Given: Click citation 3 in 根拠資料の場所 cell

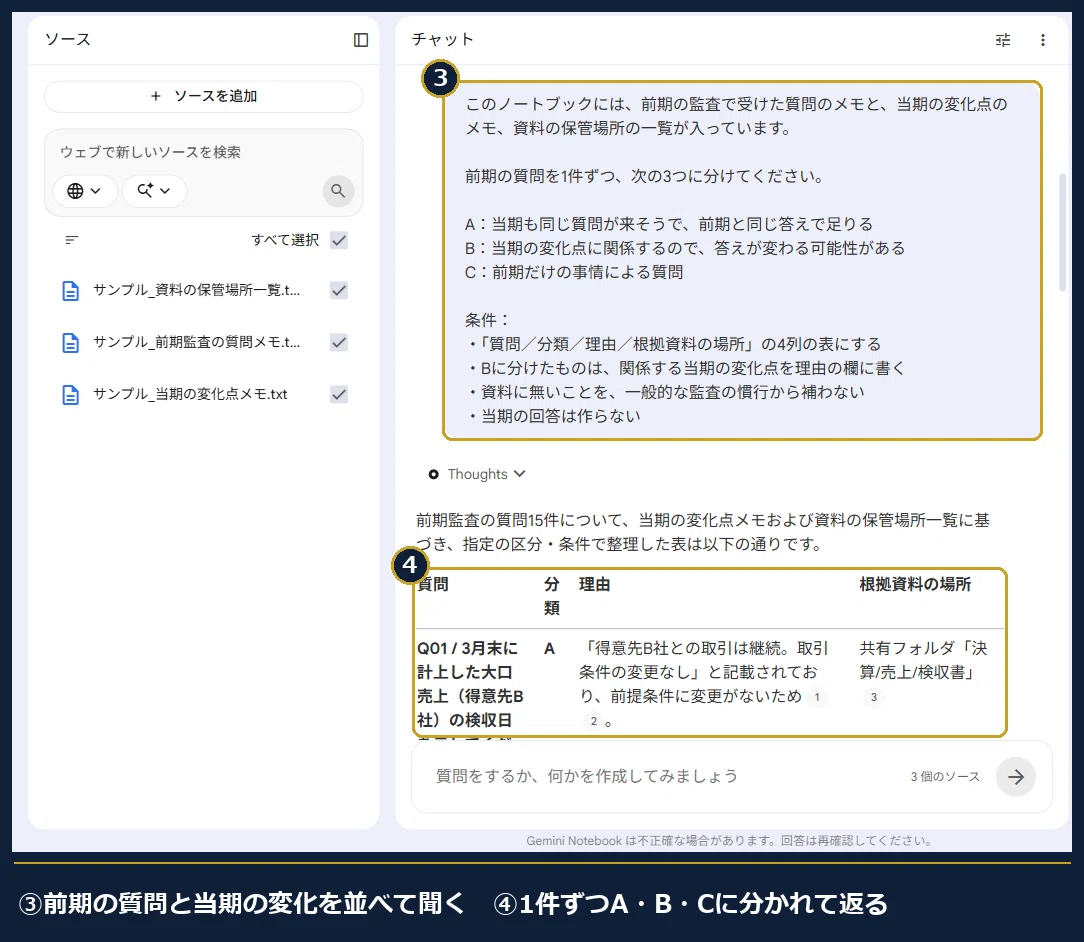Looking at the screenshot, I should pos(874,697).
